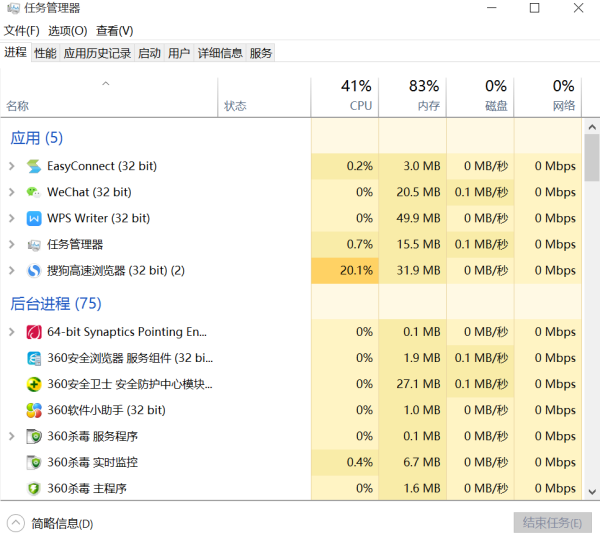Viewport: 600px width, 534px height.
Task: Click the 搜狗高速浏览器 icon
Action: pyautogui.click(x=34, y=271)
